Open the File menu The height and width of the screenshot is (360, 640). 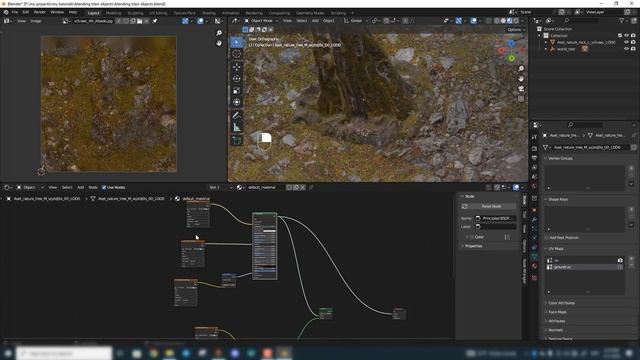tap(15, 12)
